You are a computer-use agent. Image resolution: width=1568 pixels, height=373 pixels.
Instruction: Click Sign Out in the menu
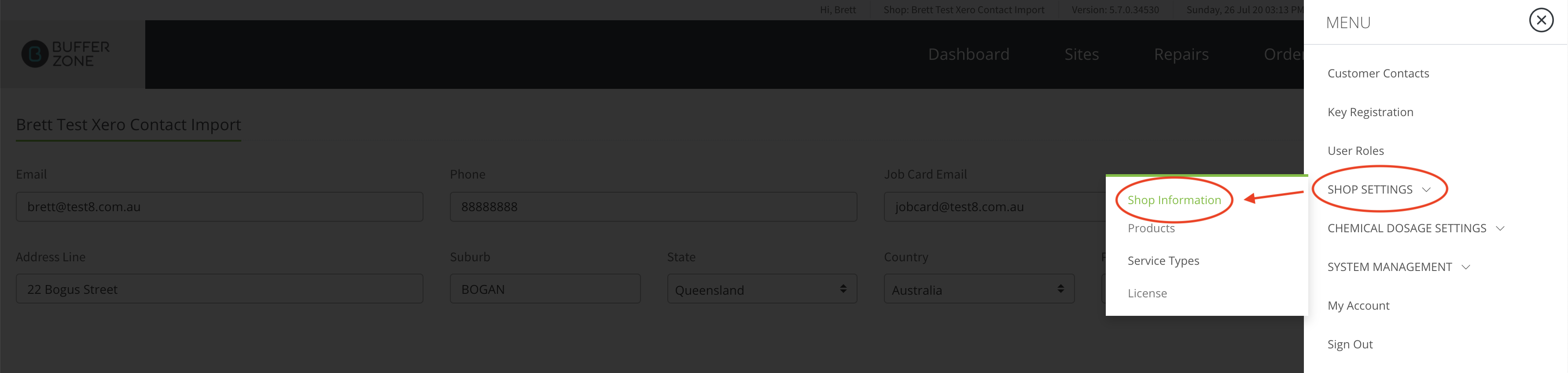(1350, 344)
